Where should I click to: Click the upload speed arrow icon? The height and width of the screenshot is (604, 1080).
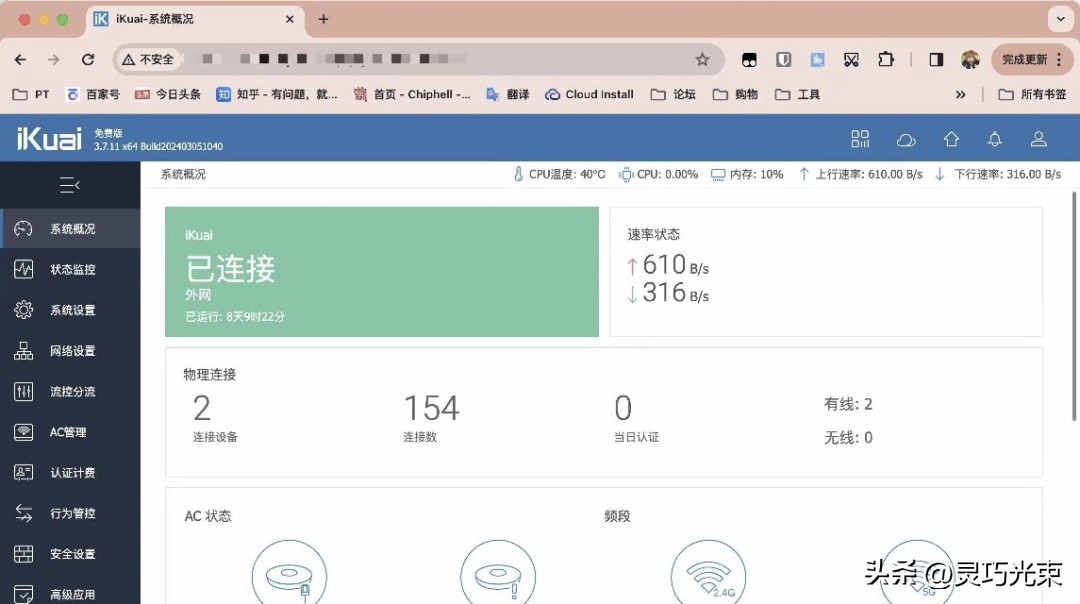click(x=805, y=172)
